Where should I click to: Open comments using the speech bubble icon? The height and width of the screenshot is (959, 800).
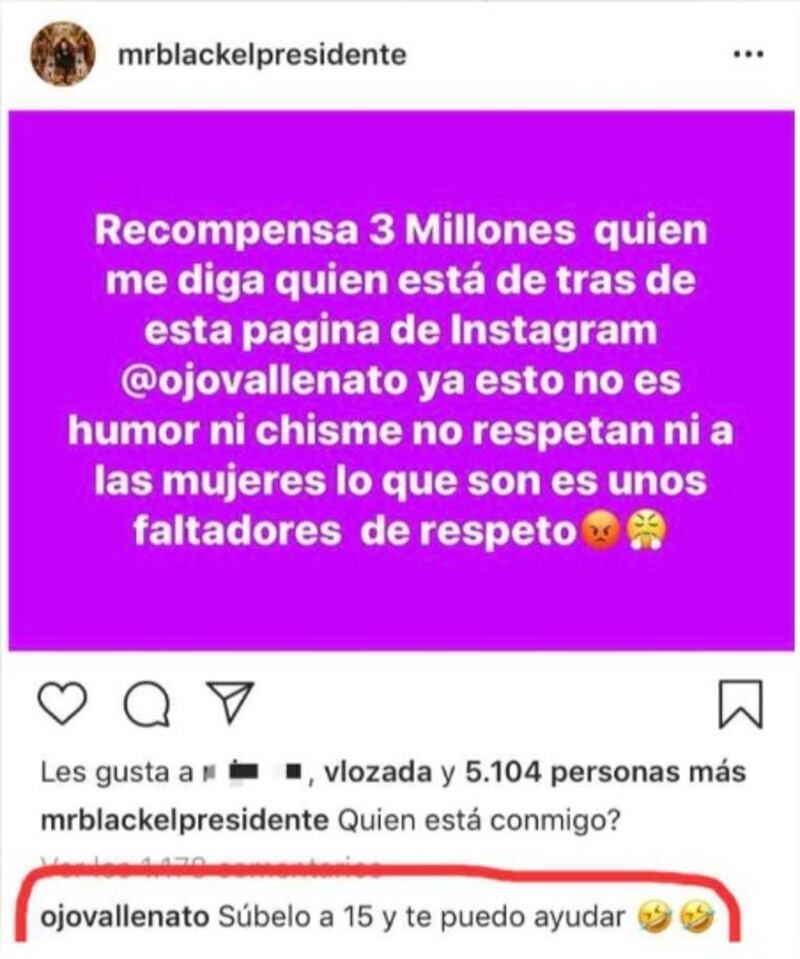pos(147,705)
